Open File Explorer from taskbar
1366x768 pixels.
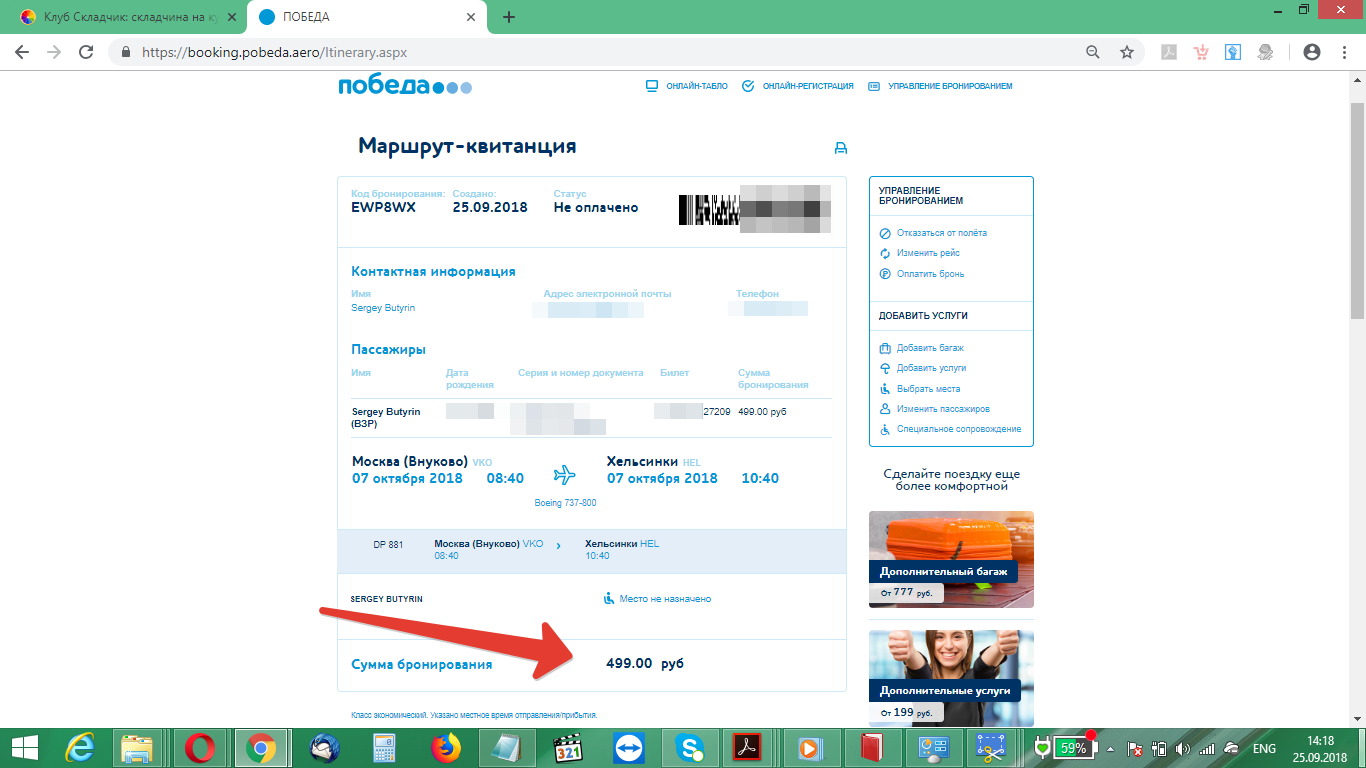click(136, 748)
